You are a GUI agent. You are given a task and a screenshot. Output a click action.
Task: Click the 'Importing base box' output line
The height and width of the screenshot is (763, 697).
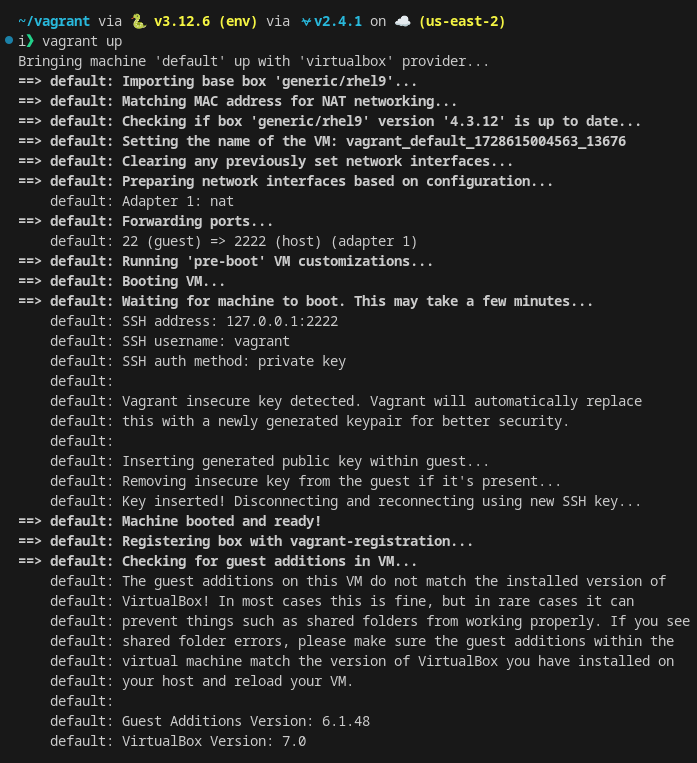[270, 81]
